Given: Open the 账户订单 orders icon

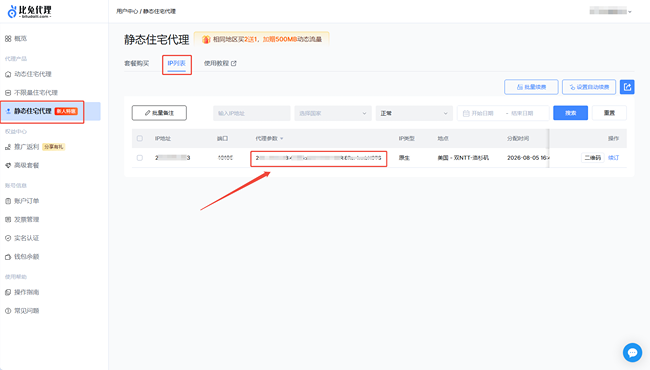Looking at the screenshot, I should 8,201.
